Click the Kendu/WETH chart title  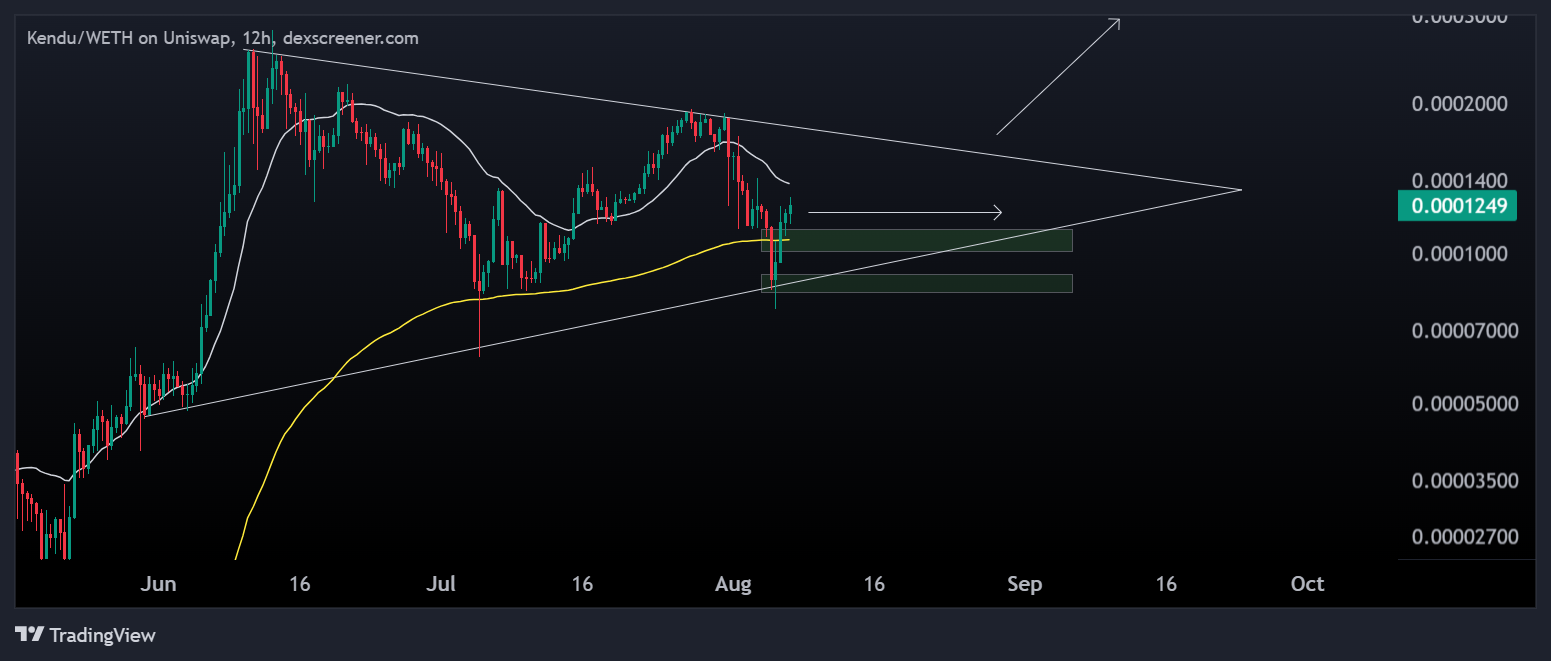click(x=222, y=38)
